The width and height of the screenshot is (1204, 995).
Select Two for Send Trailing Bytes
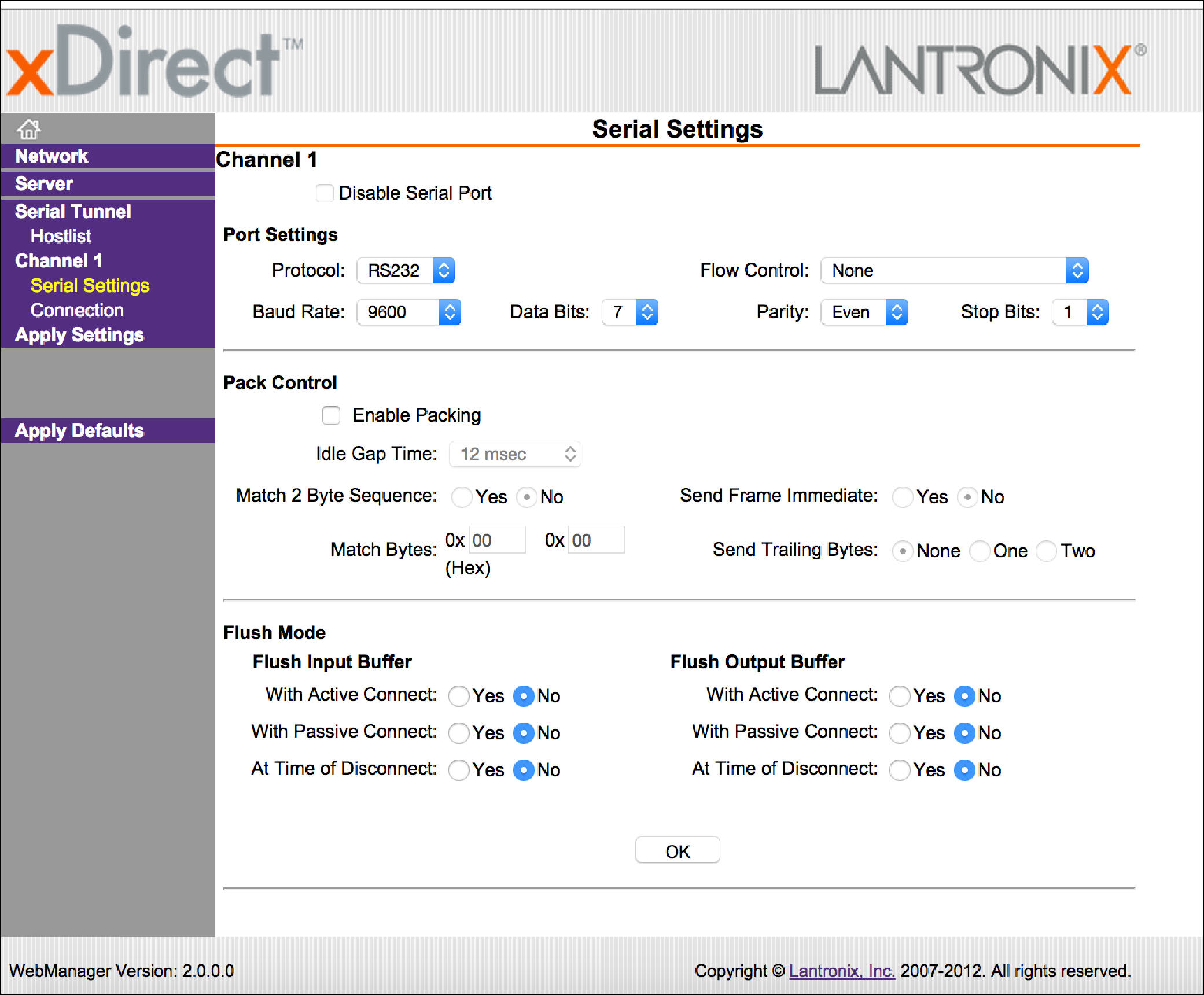[x=1047, y=551]
